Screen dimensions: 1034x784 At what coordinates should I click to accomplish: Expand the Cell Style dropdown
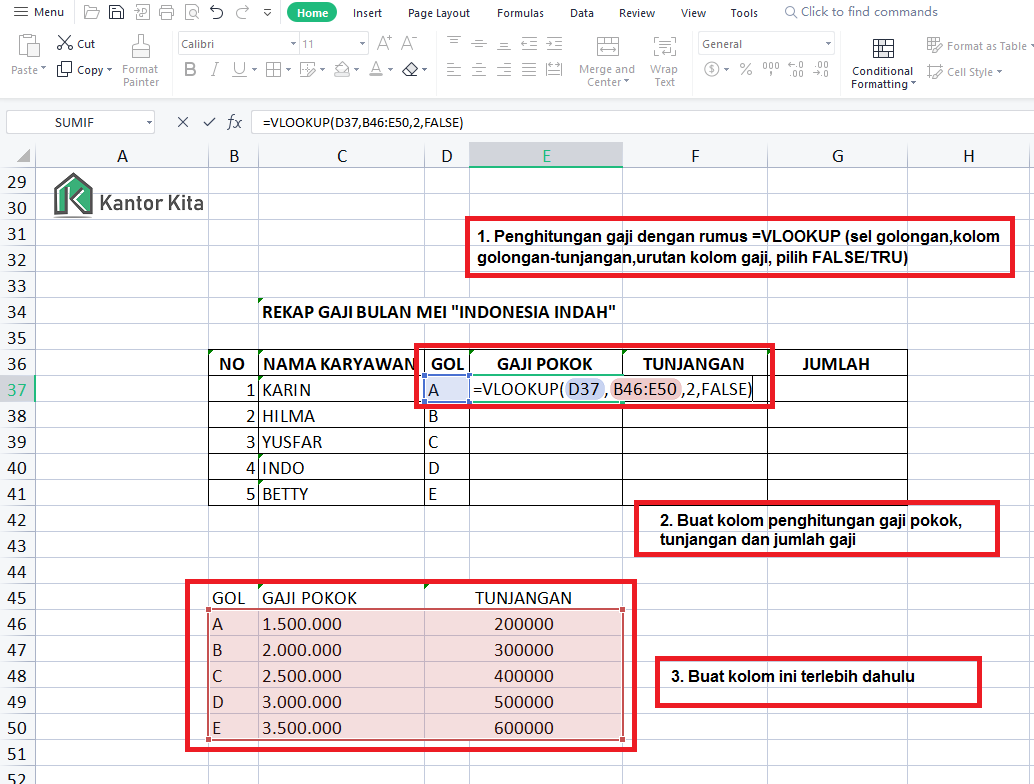coord(999,72)
